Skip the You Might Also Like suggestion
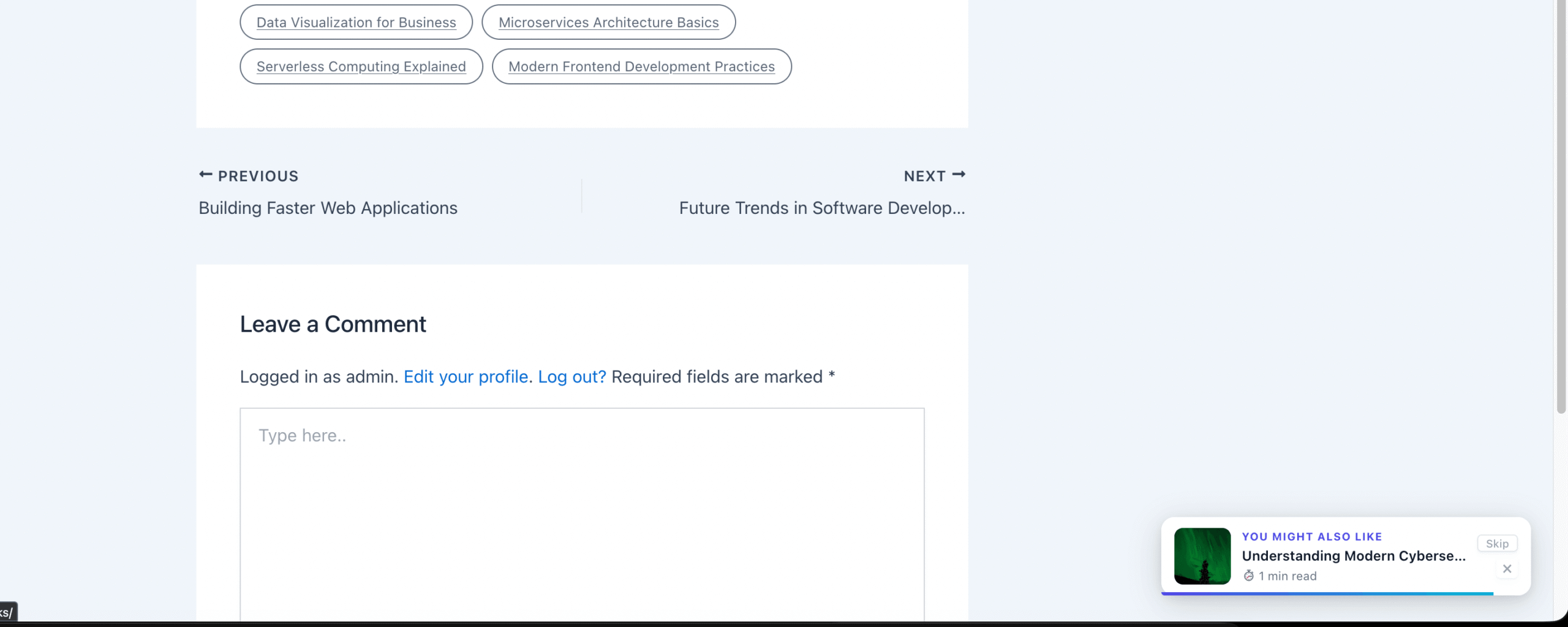This screenshot has width=1568, height=627. pyautogui.click(x=1497, y=544)
